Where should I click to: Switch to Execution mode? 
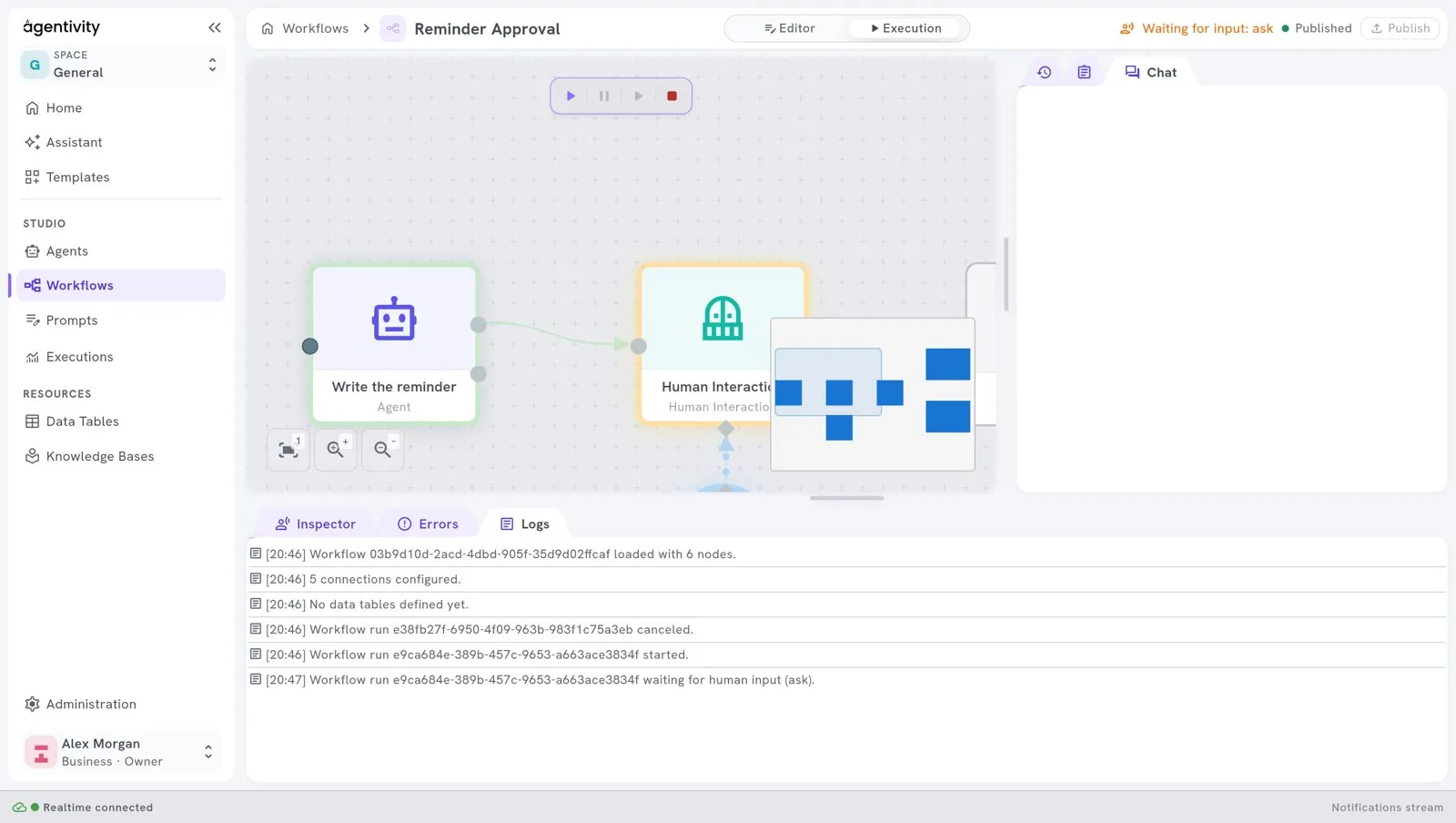tap(906, 28)
